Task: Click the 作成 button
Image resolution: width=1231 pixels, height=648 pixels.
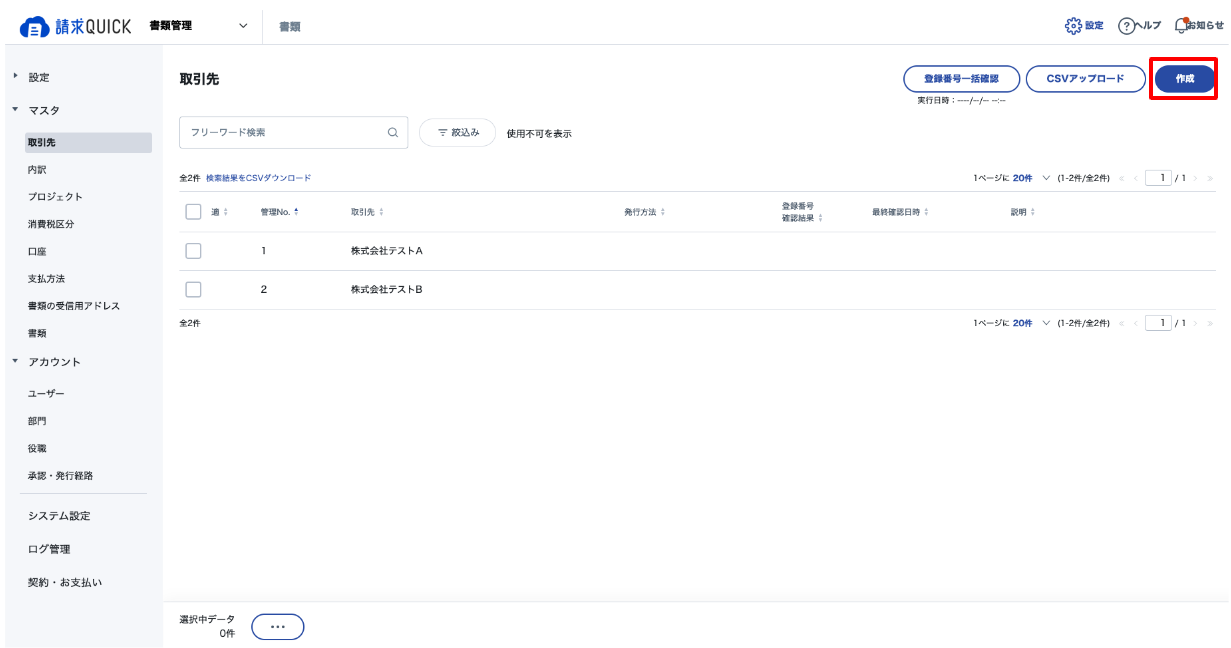Action: [1184, 78]
